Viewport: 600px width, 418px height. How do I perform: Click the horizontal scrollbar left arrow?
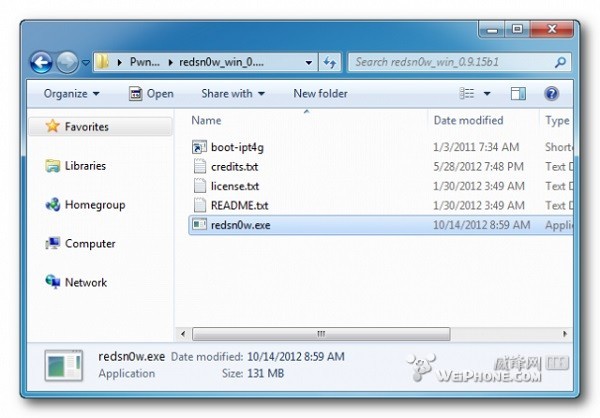[183, 334]
